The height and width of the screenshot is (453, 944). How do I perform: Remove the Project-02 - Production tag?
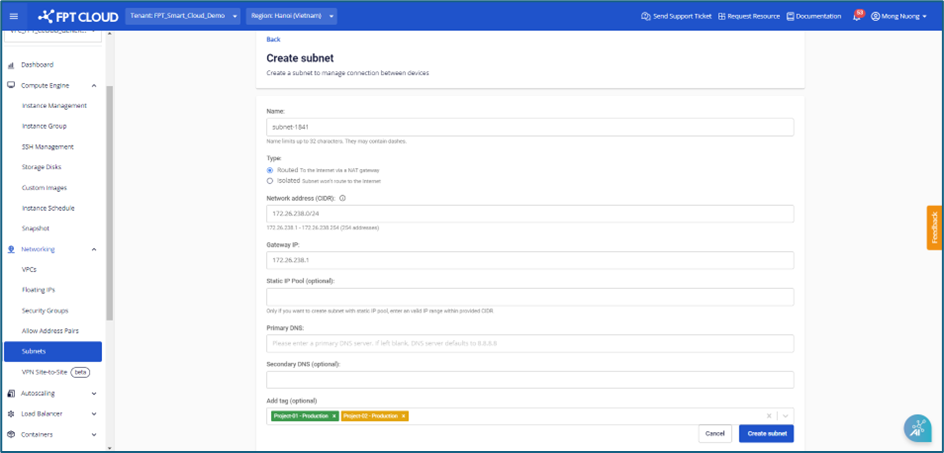click(x=404, y=416)
